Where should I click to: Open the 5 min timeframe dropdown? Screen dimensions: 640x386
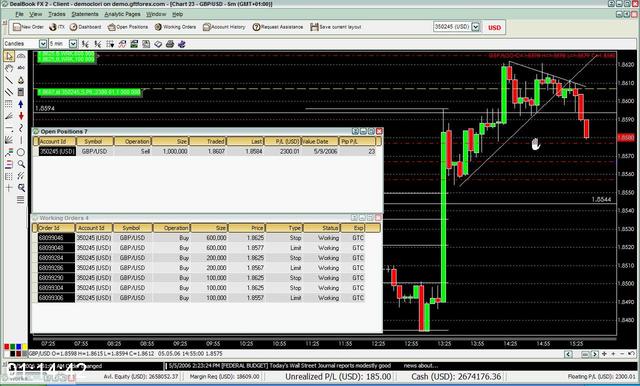pyautogui.click(x=73, y=44)
